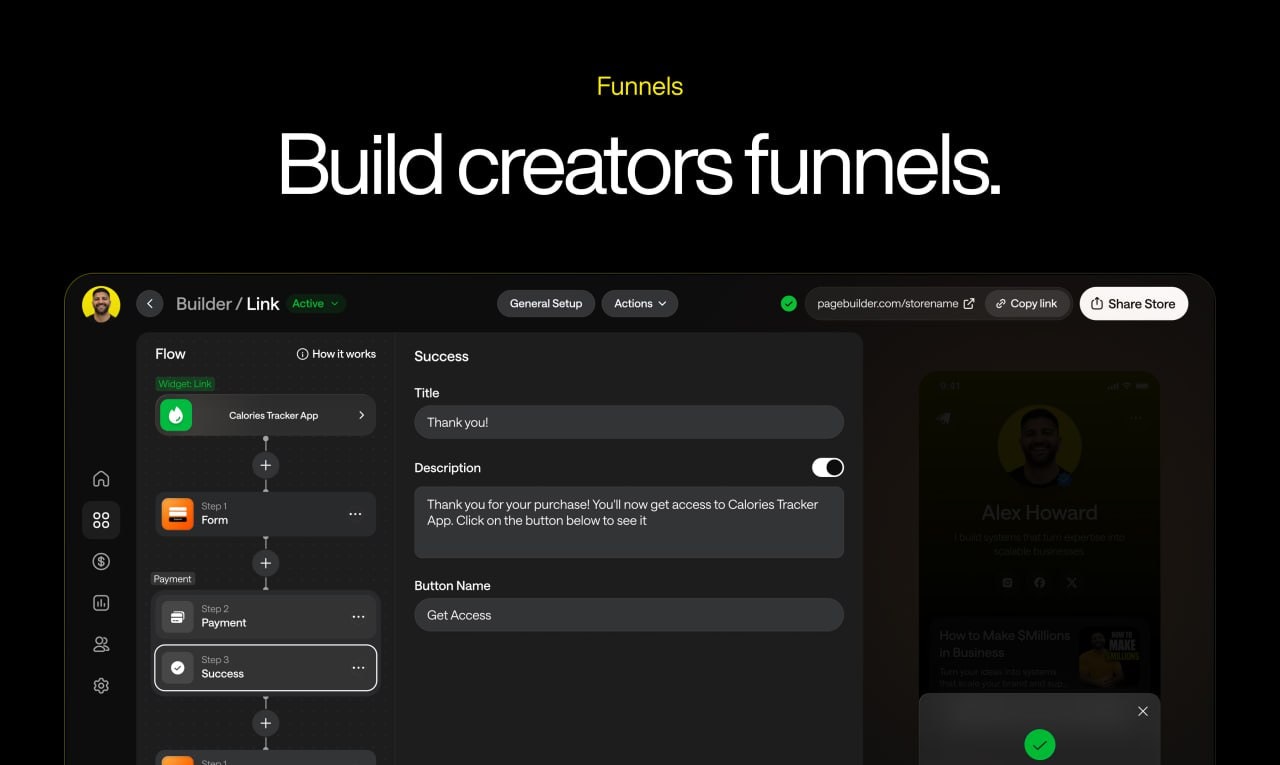Add a step with the plus button below Form
This screenshot has width=1280, height=765.
point(265,563)
